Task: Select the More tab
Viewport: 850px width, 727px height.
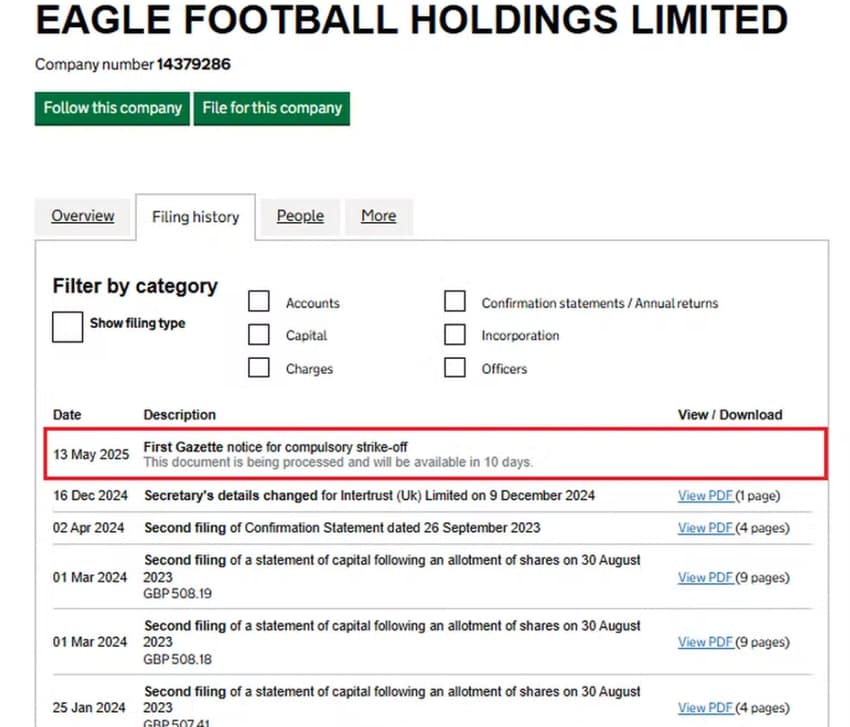Action: pos(378,216)
